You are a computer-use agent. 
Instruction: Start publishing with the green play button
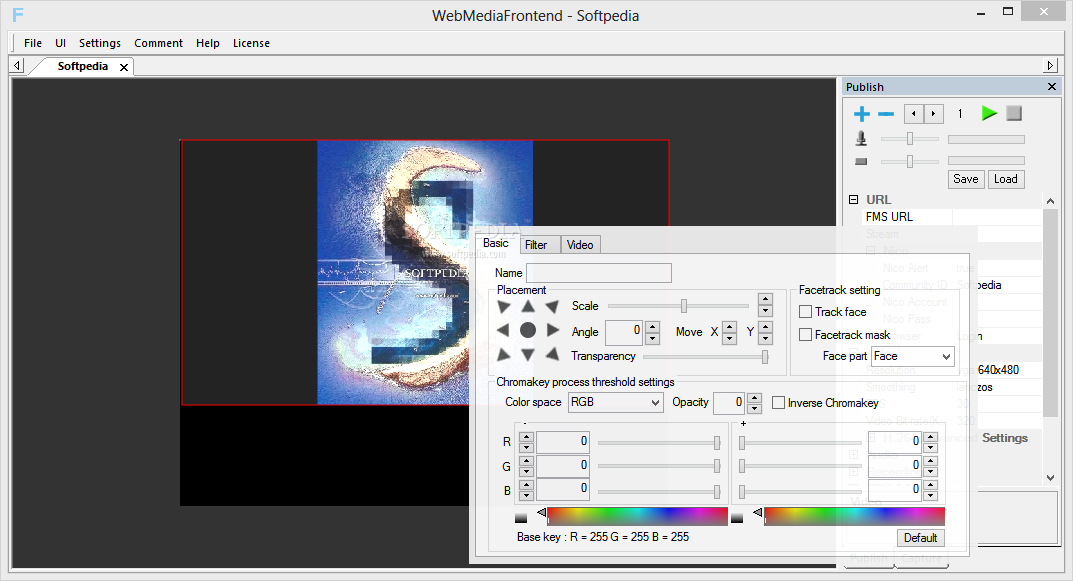(989, 114)
